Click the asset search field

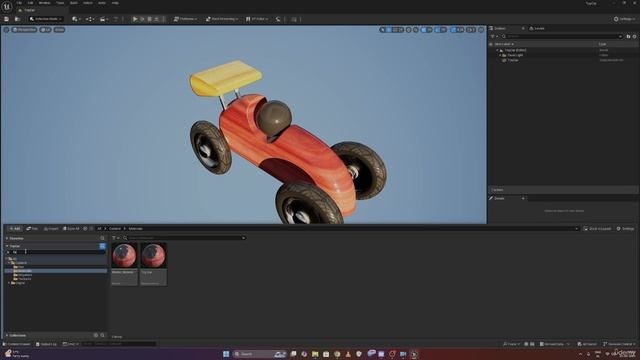point(184,238)
